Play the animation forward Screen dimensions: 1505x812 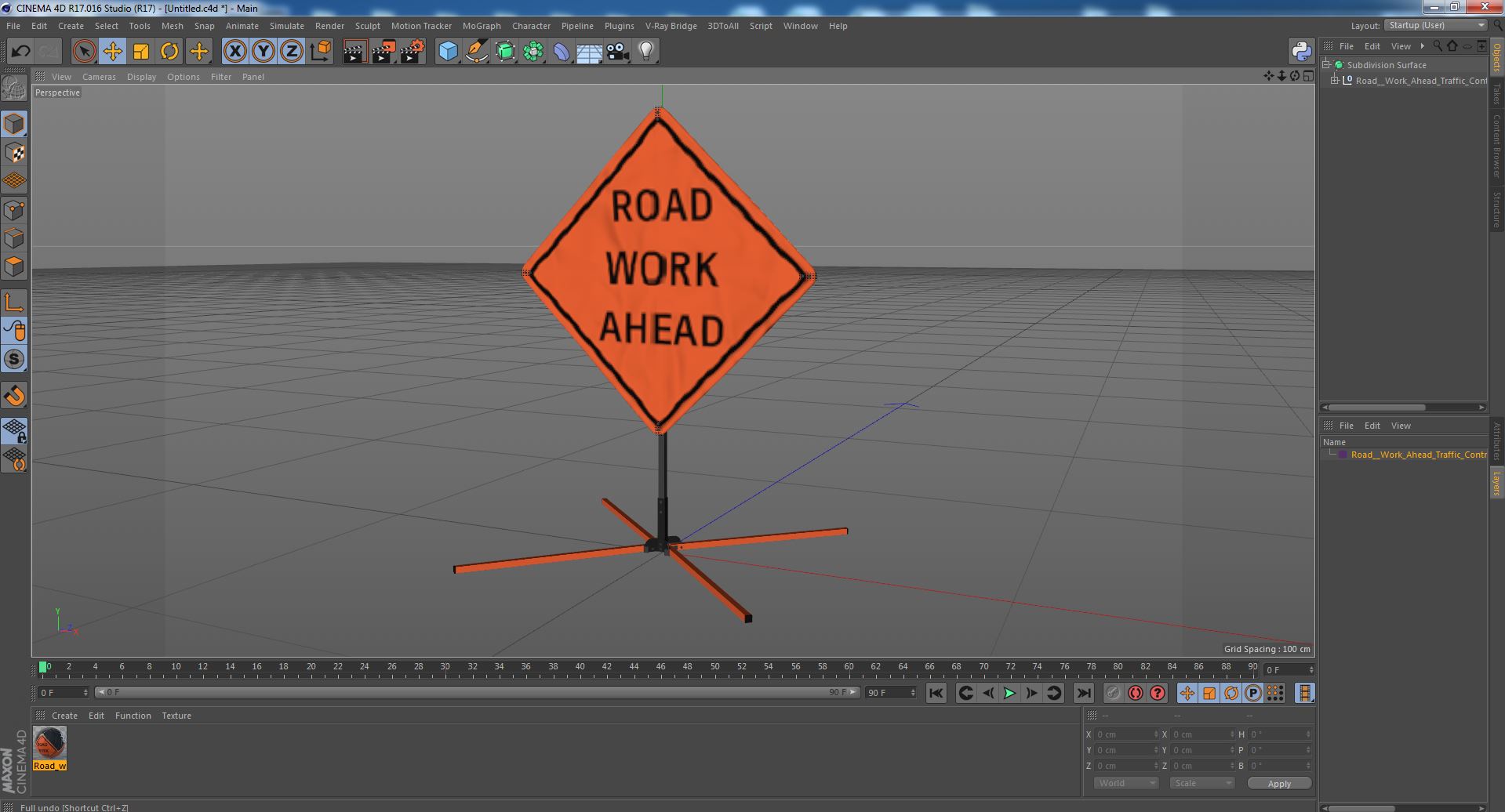(x=1009, y=693)
